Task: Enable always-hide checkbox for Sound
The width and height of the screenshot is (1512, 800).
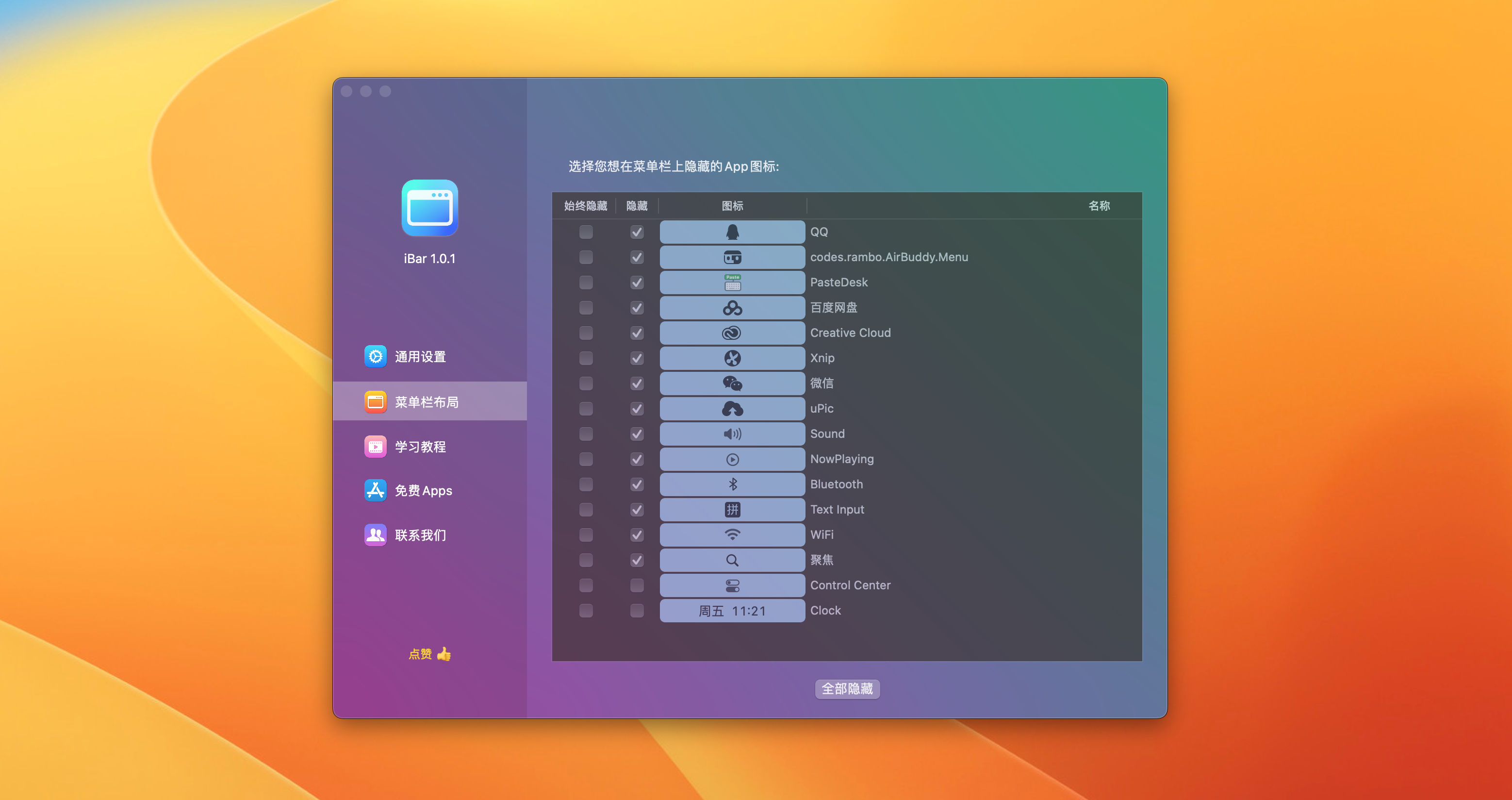Action: pos(586,434)
